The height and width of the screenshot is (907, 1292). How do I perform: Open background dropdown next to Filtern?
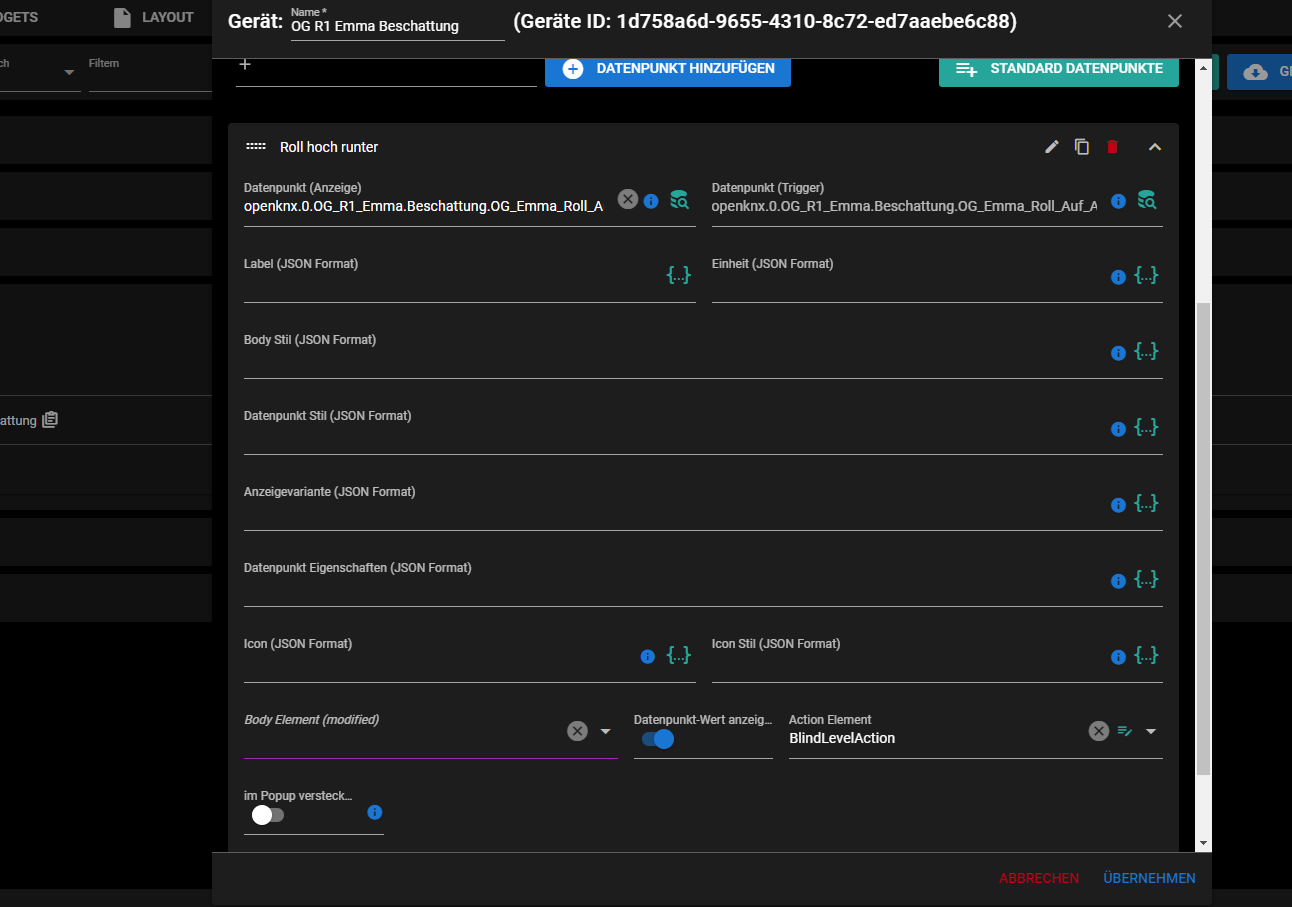click(x=69, y=72)
